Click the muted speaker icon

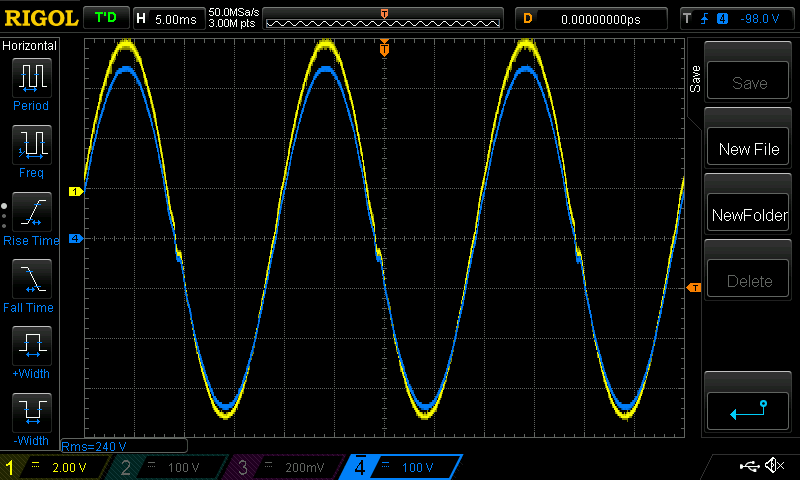click(773, 467)
